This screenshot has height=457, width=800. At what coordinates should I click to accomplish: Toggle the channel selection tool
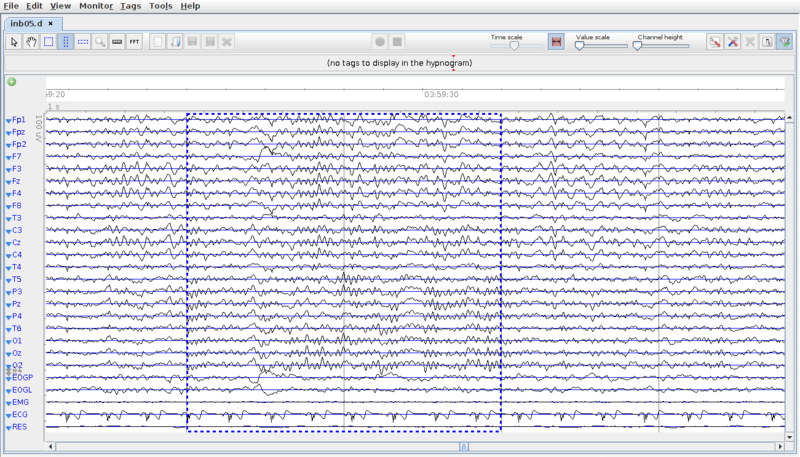point(83,42)
